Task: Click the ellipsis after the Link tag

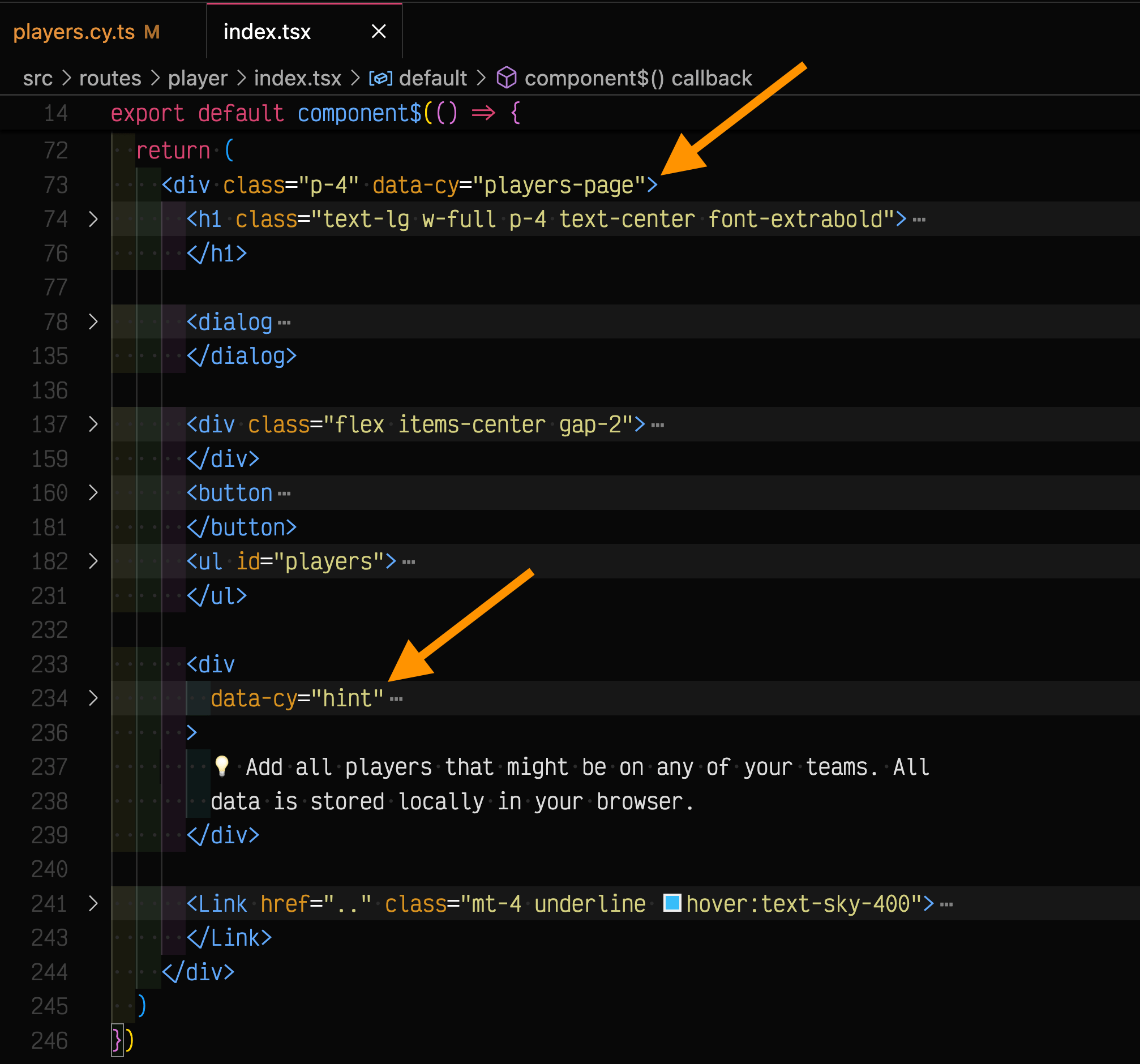Action: [947, 904]
